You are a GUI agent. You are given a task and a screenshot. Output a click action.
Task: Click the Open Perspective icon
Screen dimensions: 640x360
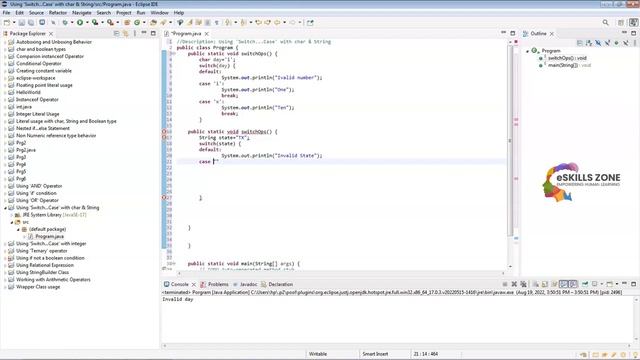621,23
